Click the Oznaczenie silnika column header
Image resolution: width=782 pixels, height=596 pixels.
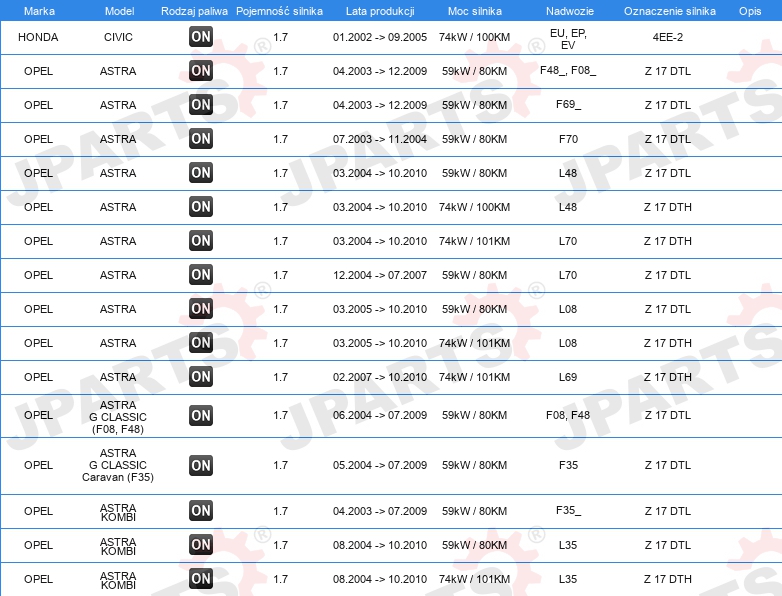click(670, 11)
